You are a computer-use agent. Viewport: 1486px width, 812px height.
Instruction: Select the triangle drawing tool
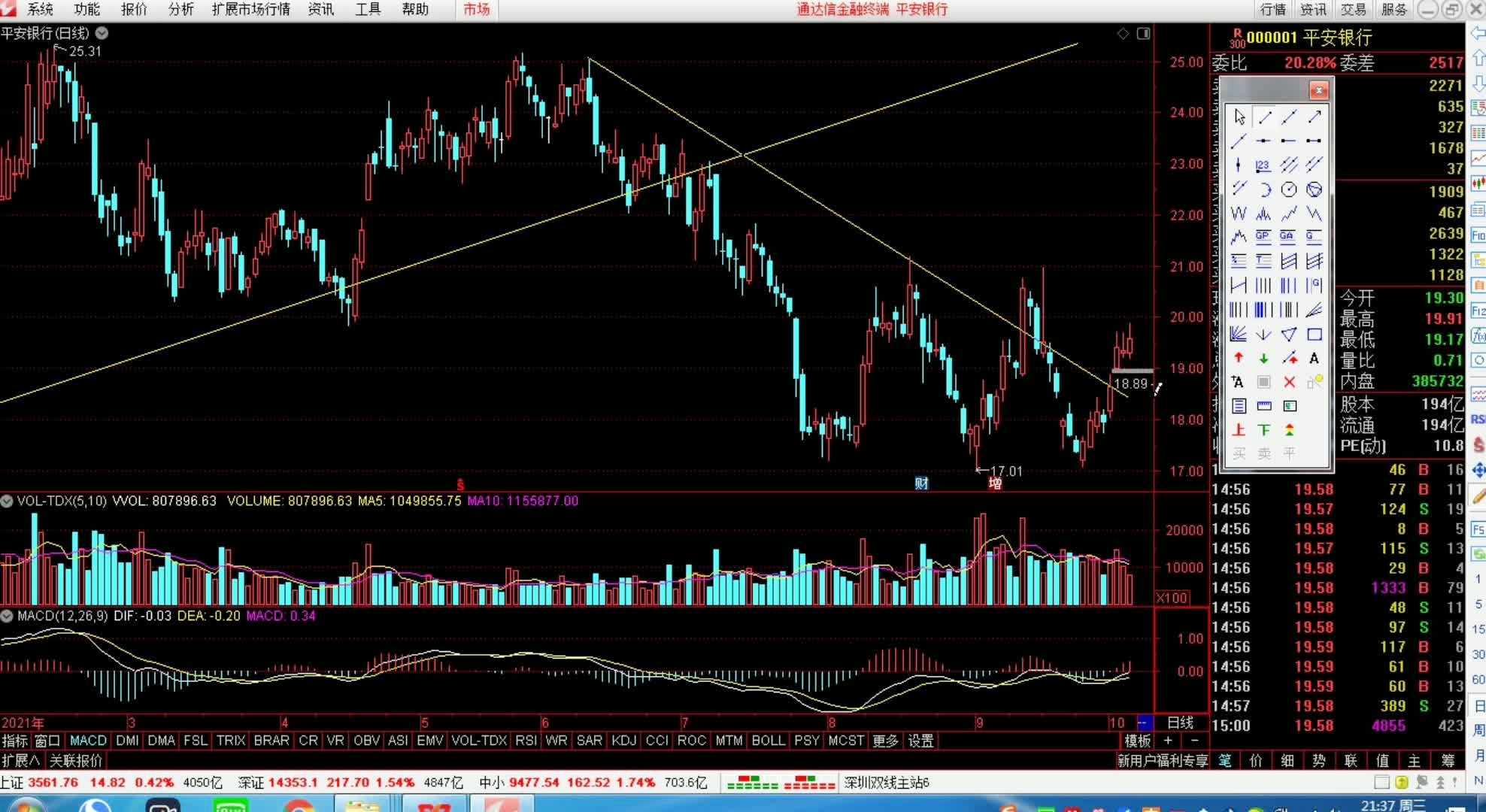coord(1289,334)
